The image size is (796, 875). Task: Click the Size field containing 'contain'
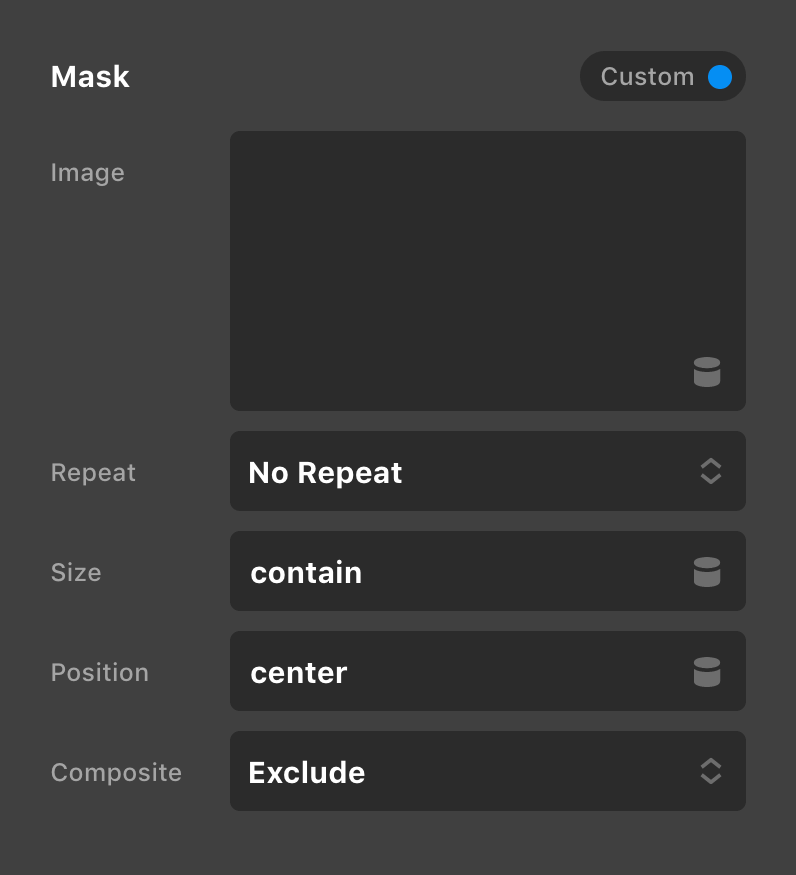(460, 572)
